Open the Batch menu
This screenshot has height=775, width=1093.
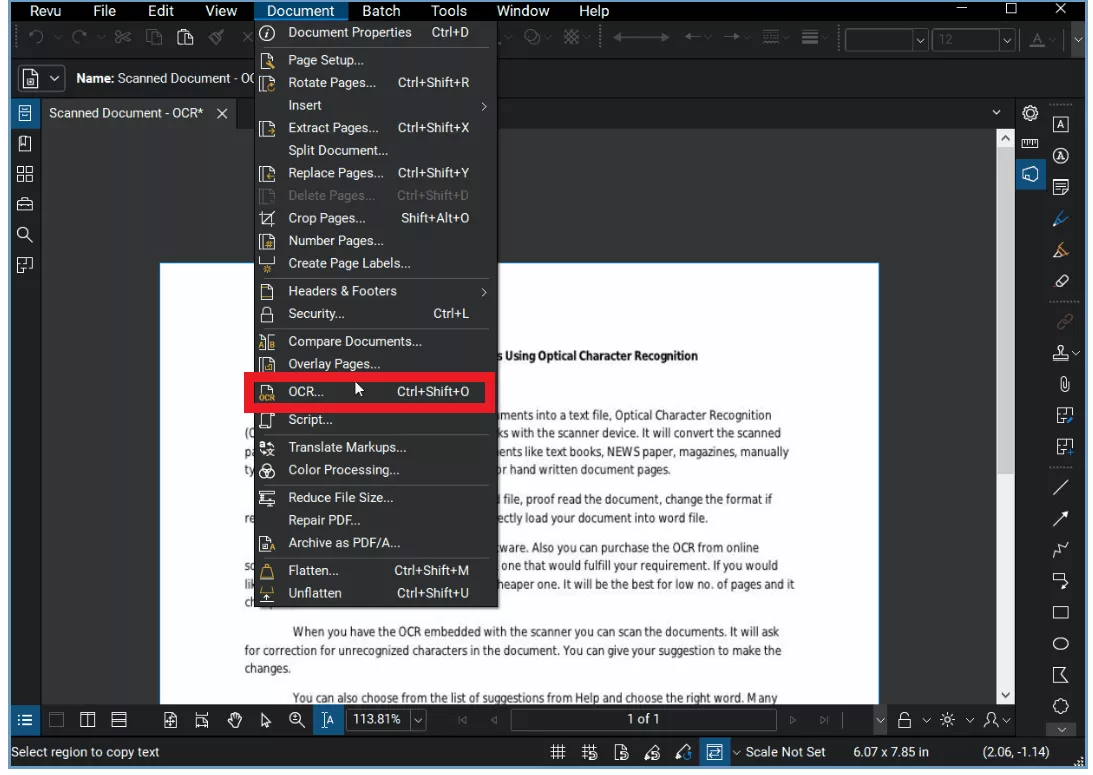[380, 11]
